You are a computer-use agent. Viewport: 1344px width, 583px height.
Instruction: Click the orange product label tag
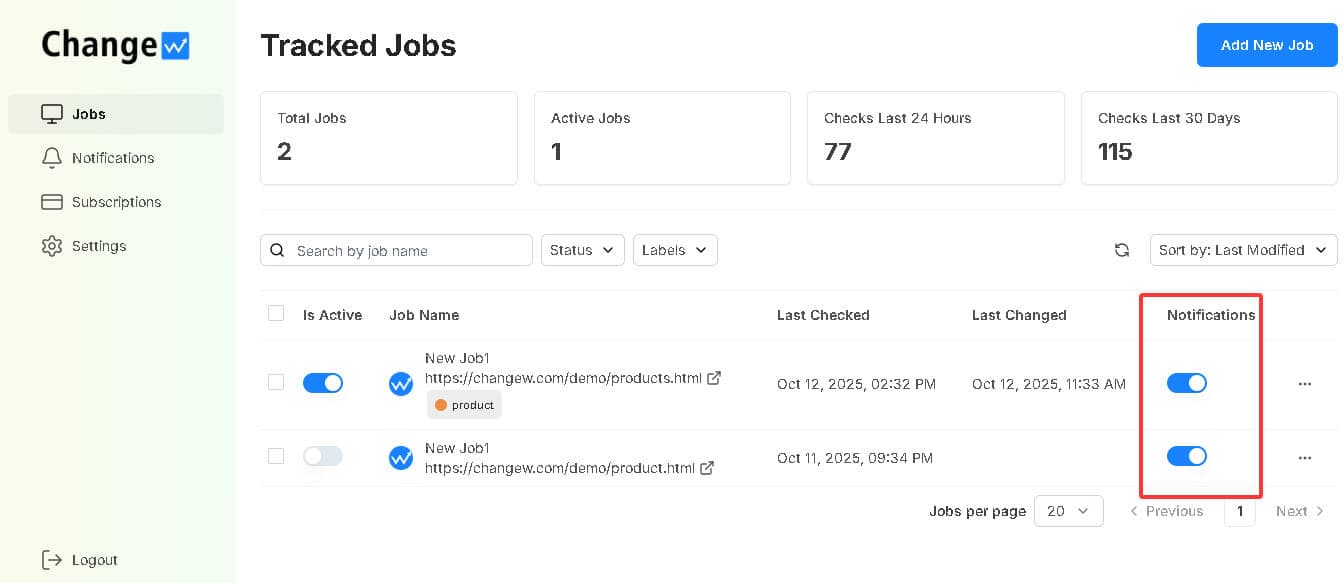(x=465, y=405)
